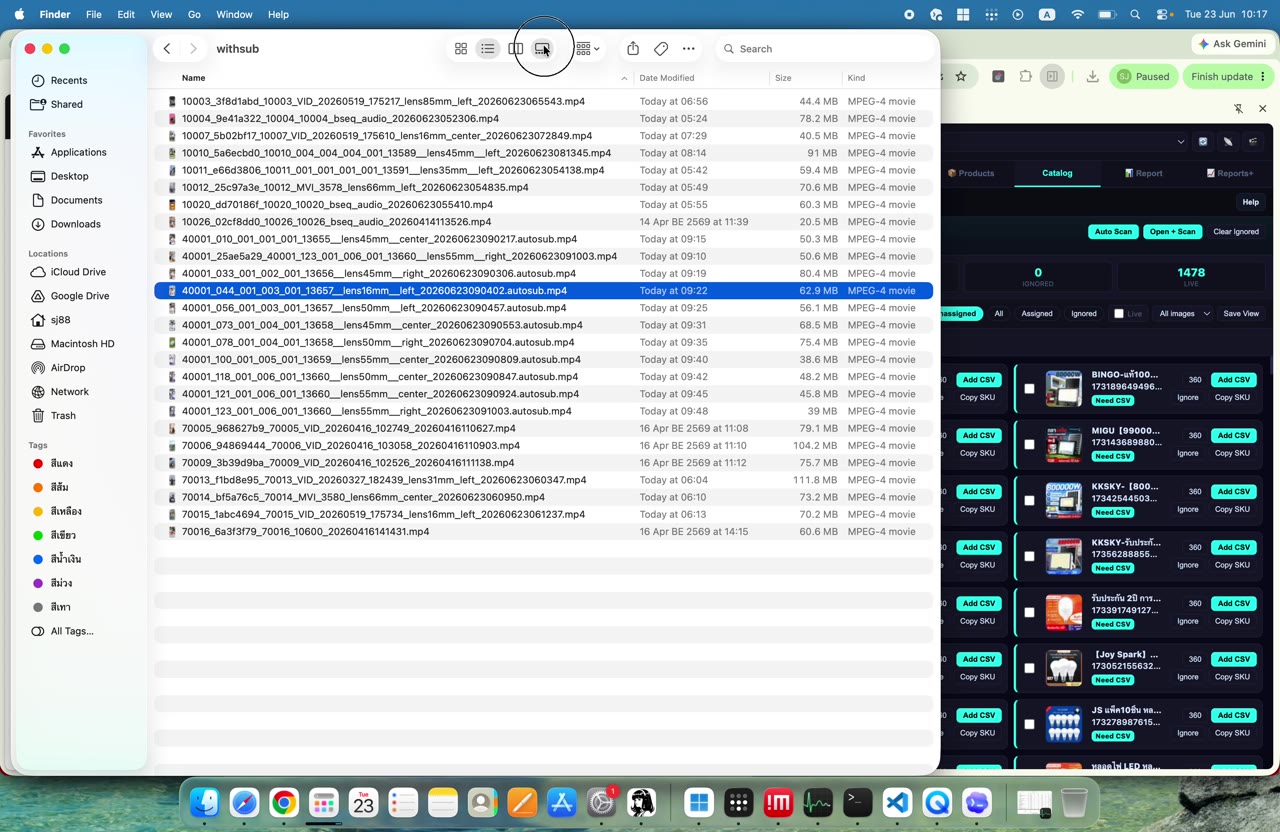This screenshot has height=832, width=1280.
Task: Open iCloud Drive in the sidebar
Action: point(78,272)
